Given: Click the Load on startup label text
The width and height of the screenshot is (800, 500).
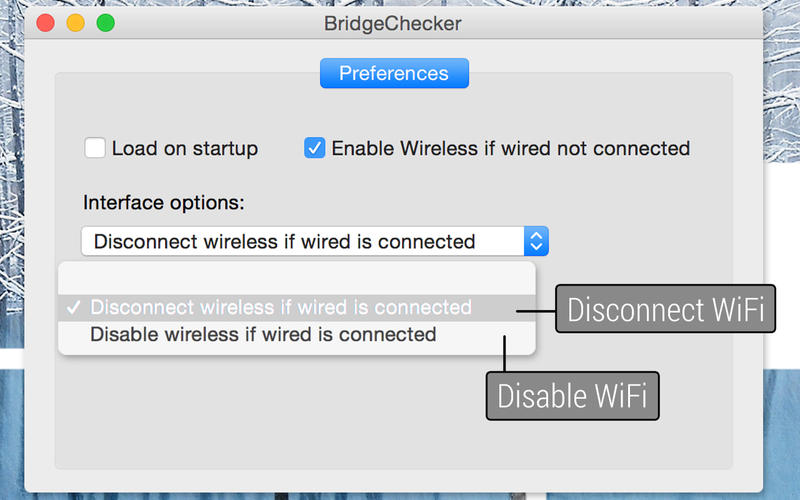Looking at the screenshot, I should coord(185,148).
